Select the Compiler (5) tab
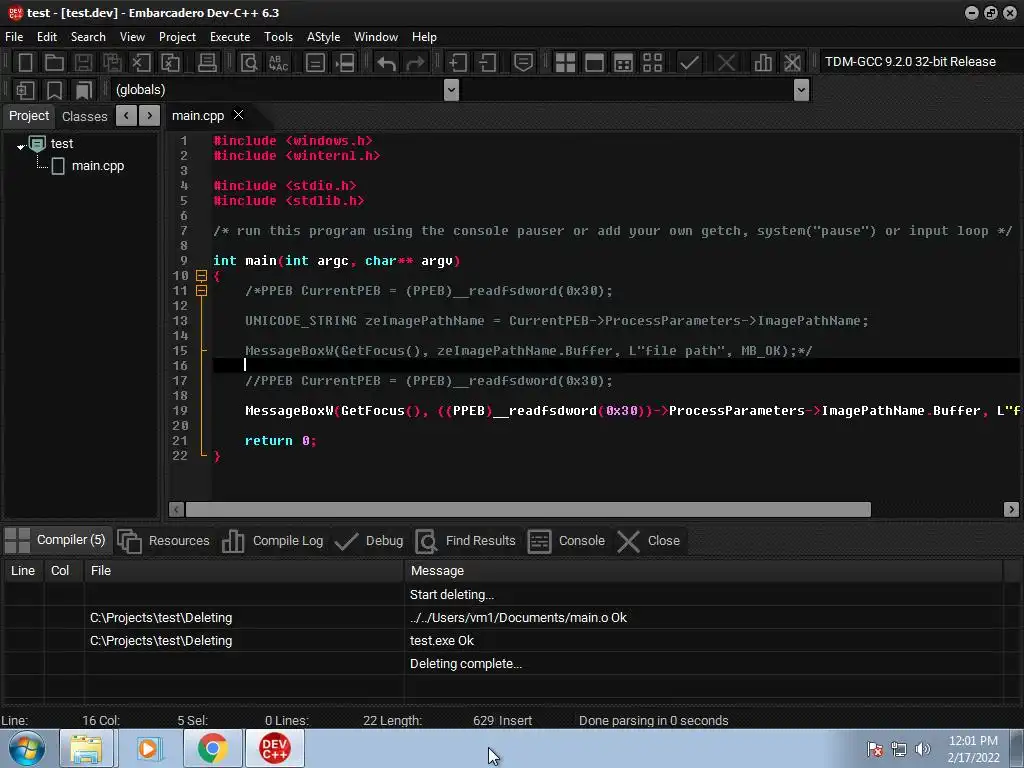1024x768 pixels. [x=56, y=540]
